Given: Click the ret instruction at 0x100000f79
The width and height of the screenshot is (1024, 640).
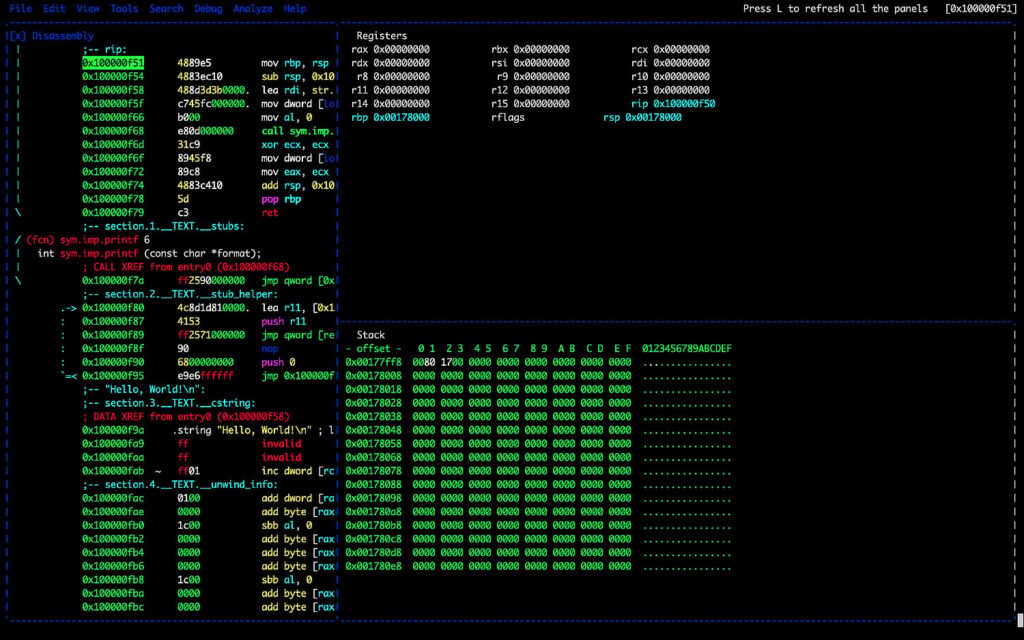Looking at the screenshot, I should pyautogui.click(x=269, y=212).
